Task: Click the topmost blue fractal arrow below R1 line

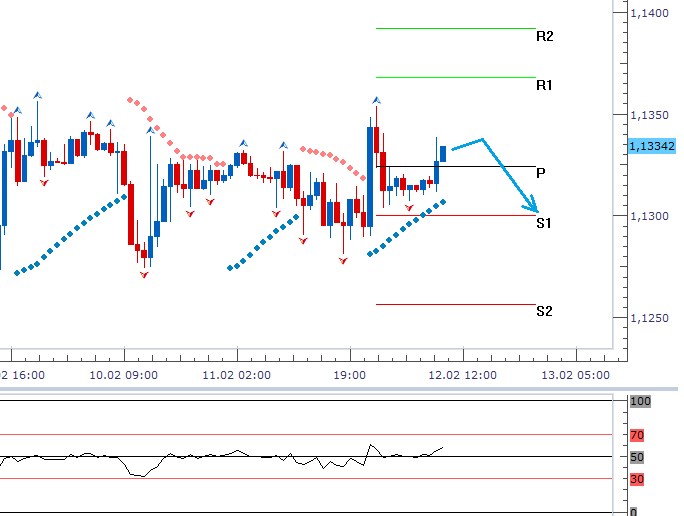Action: [x=376, y=100]
